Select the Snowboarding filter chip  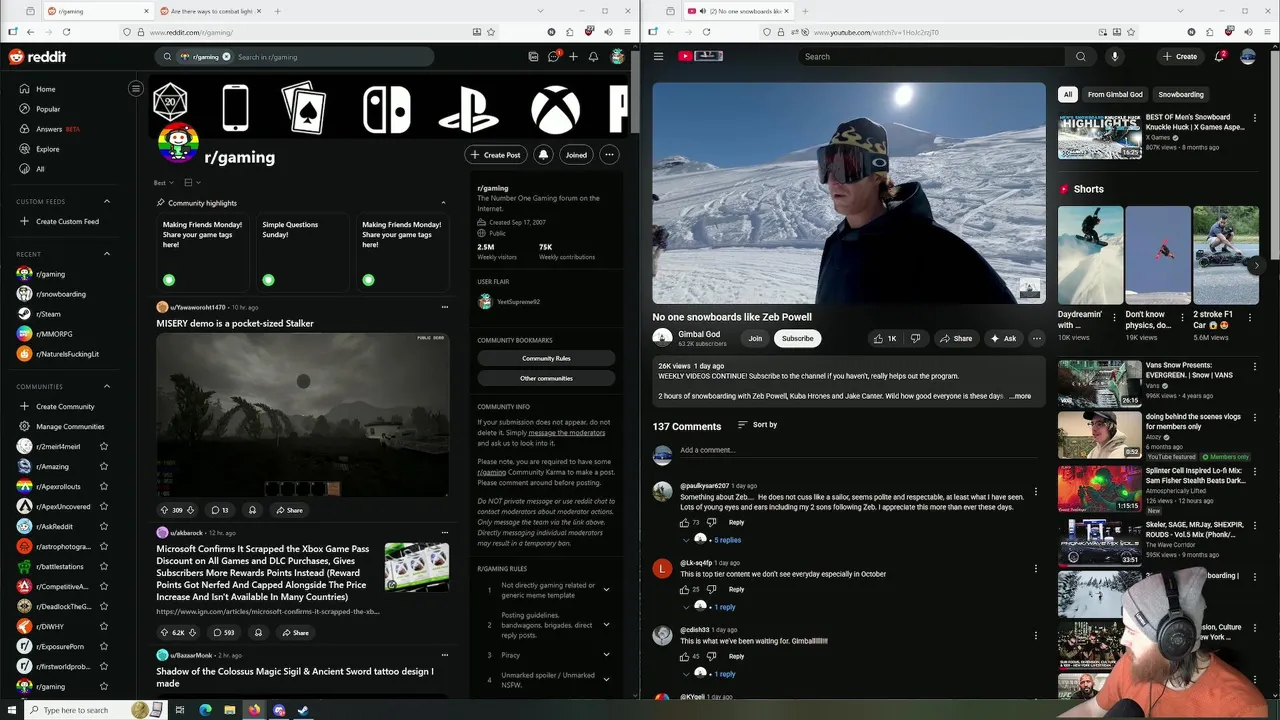tap(1181, 95)
